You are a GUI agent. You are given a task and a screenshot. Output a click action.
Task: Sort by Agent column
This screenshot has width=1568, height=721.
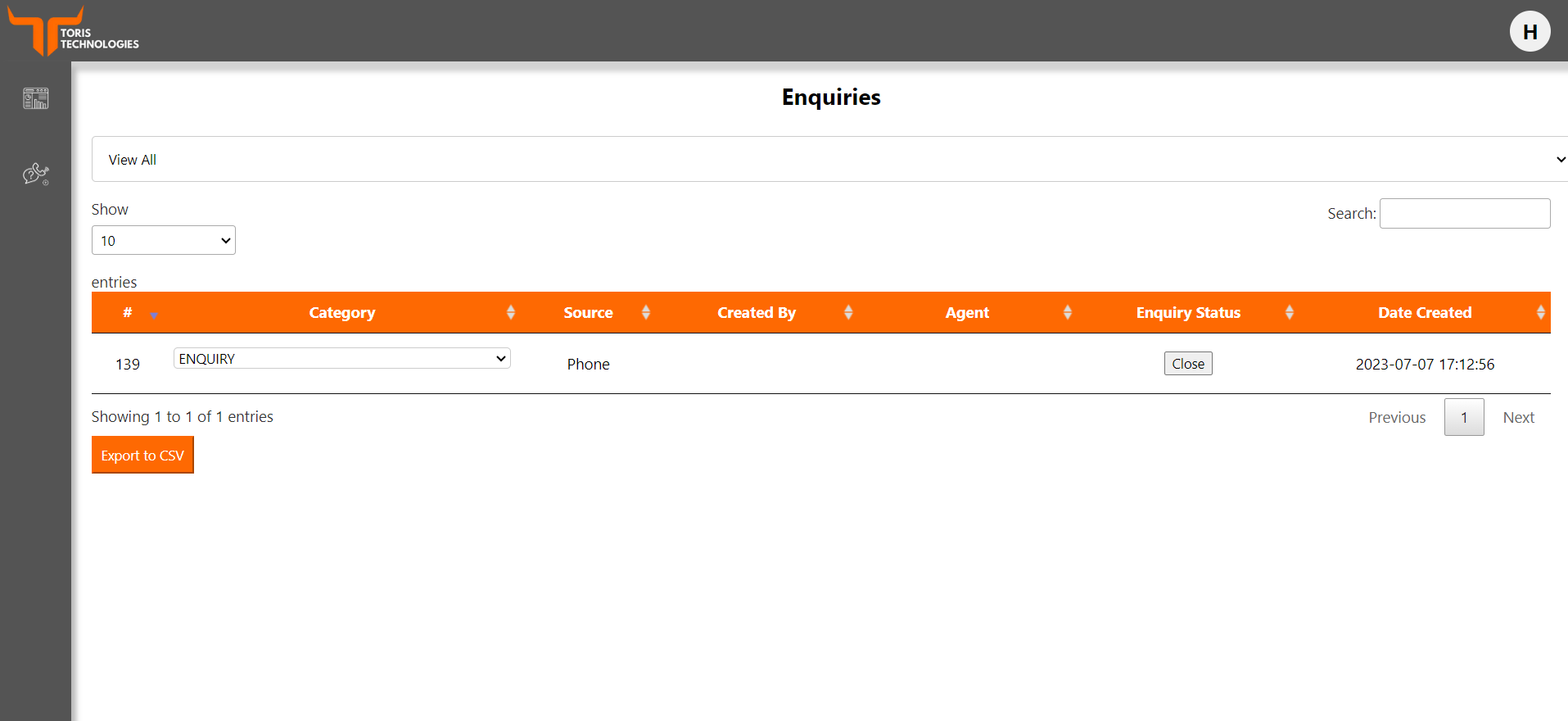(x=966, y=313)
